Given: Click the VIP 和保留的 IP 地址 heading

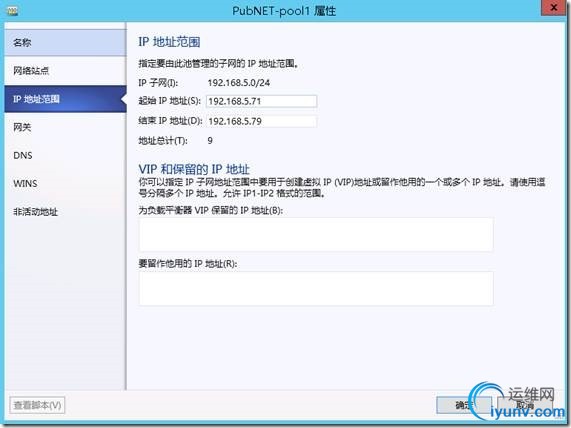Looking at the screenshot, I should (194, 169).
